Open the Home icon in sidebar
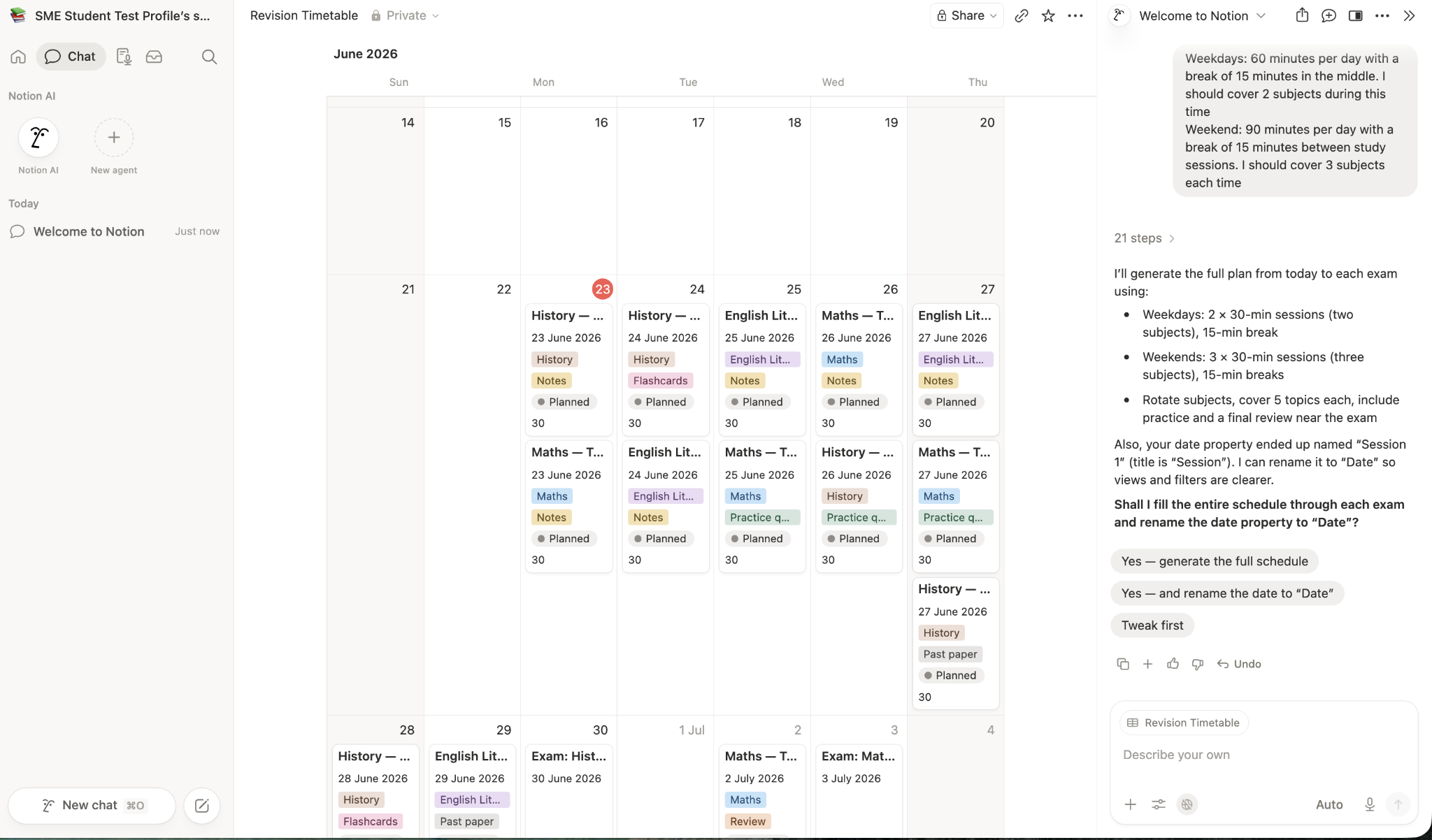 point(18,57)
